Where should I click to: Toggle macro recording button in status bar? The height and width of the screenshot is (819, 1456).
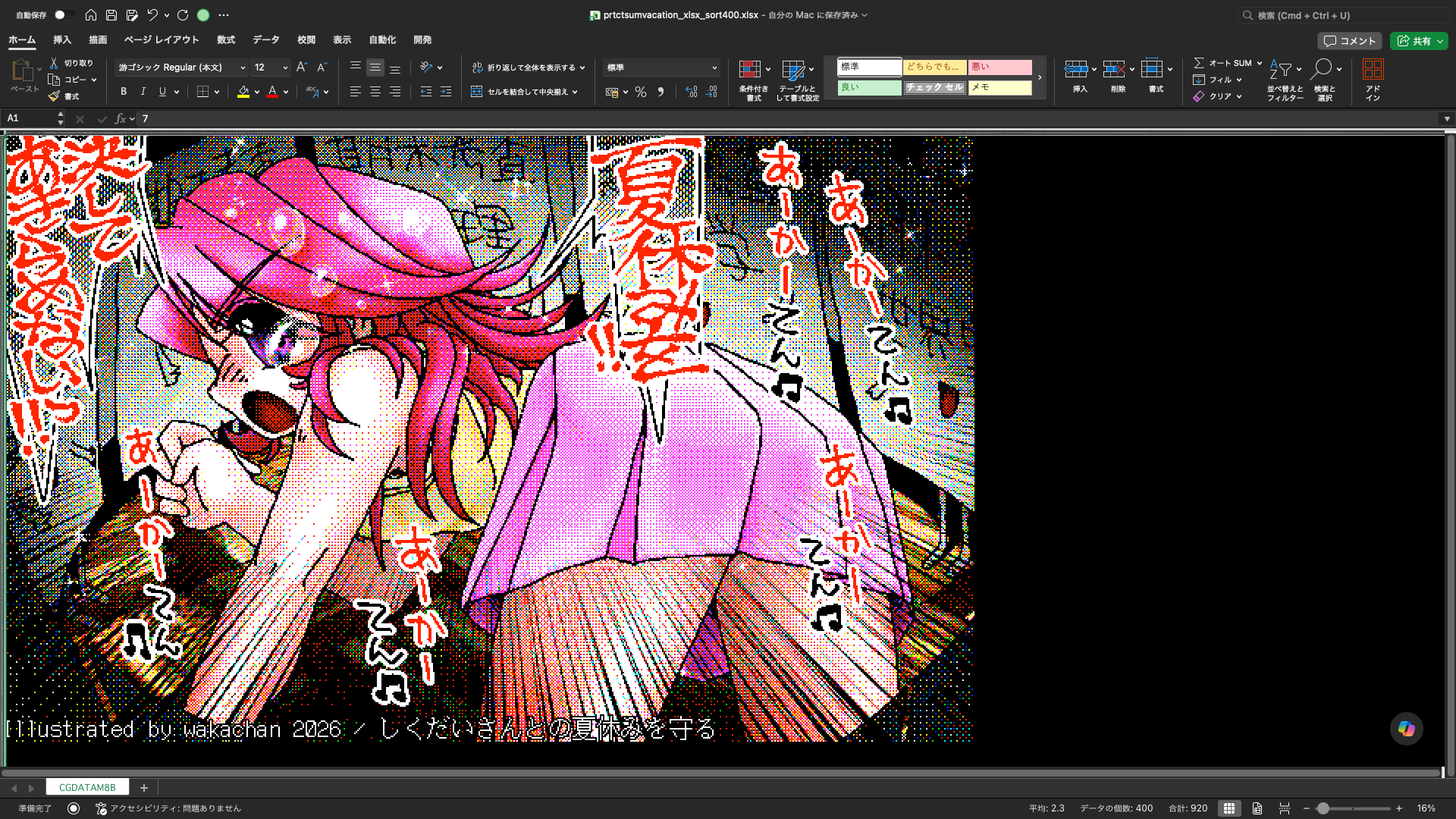click(x=74, y=808)
